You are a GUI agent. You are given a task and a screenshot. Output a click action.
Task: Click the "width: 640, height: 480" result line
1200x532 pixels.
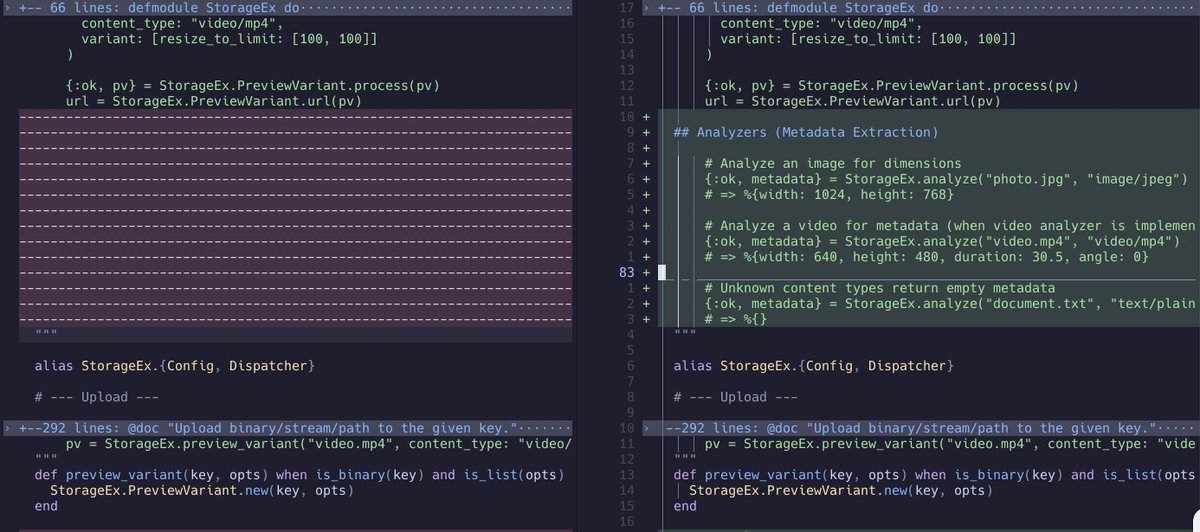click(x=927, y=258)
